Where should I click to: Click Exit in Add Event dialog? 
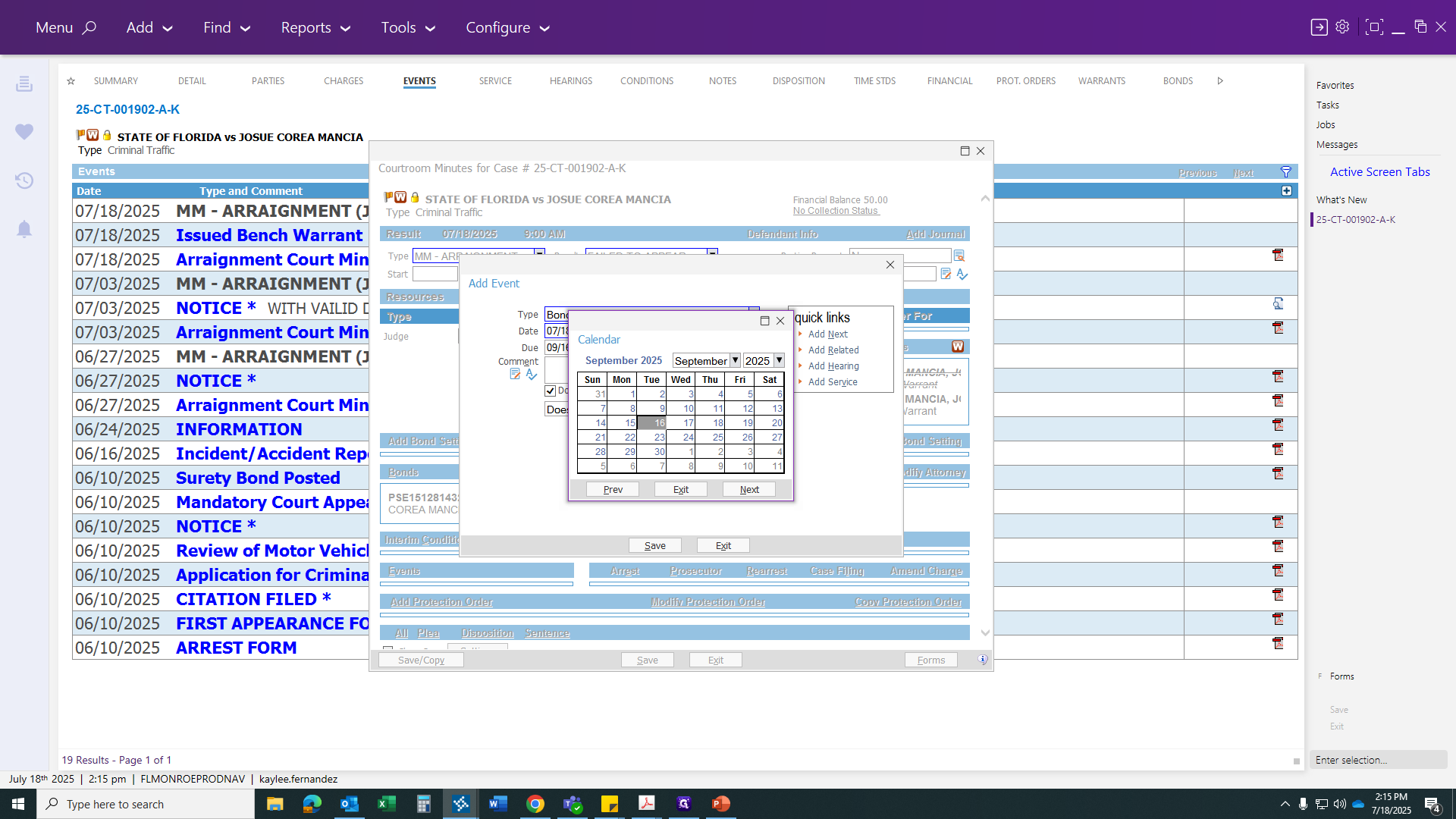tap(723, 546)
